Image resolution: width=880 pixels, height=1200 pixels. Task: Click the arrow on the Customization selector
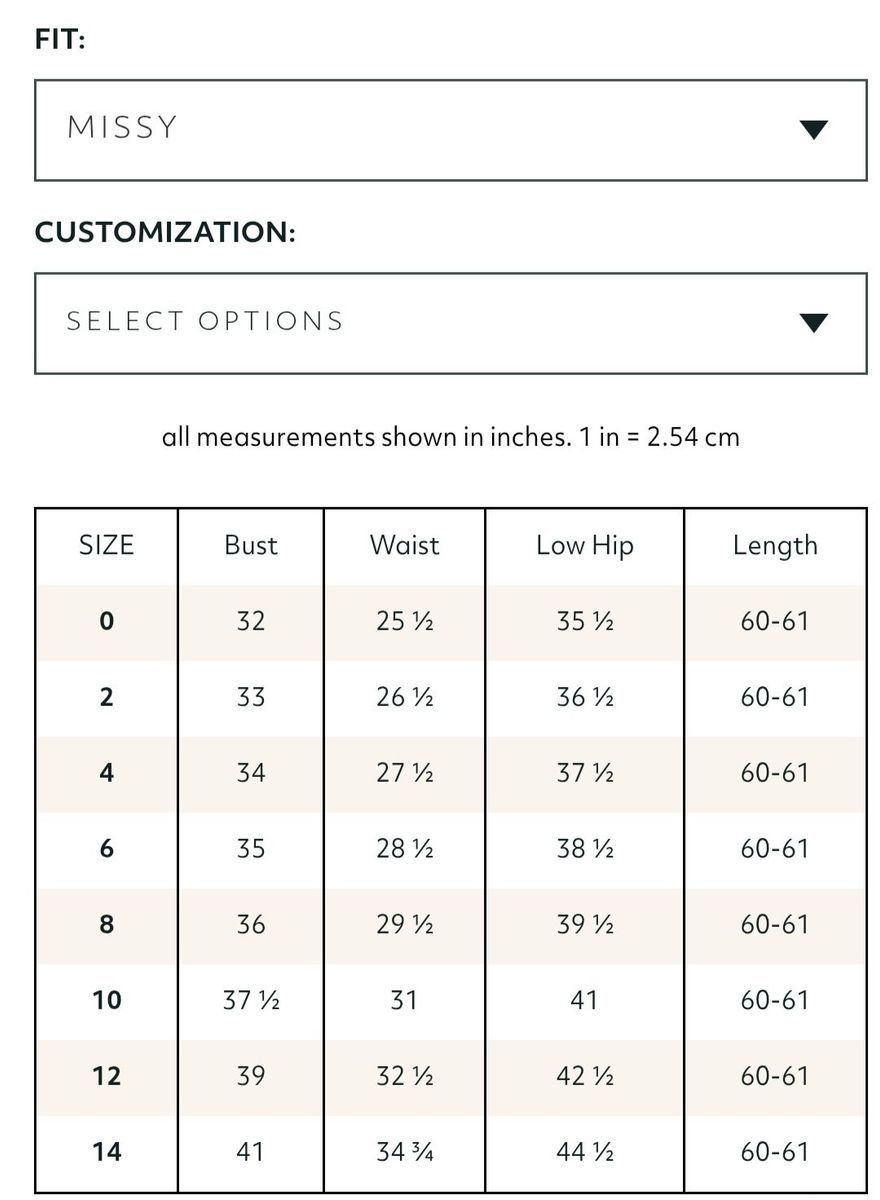click(815, 323)
